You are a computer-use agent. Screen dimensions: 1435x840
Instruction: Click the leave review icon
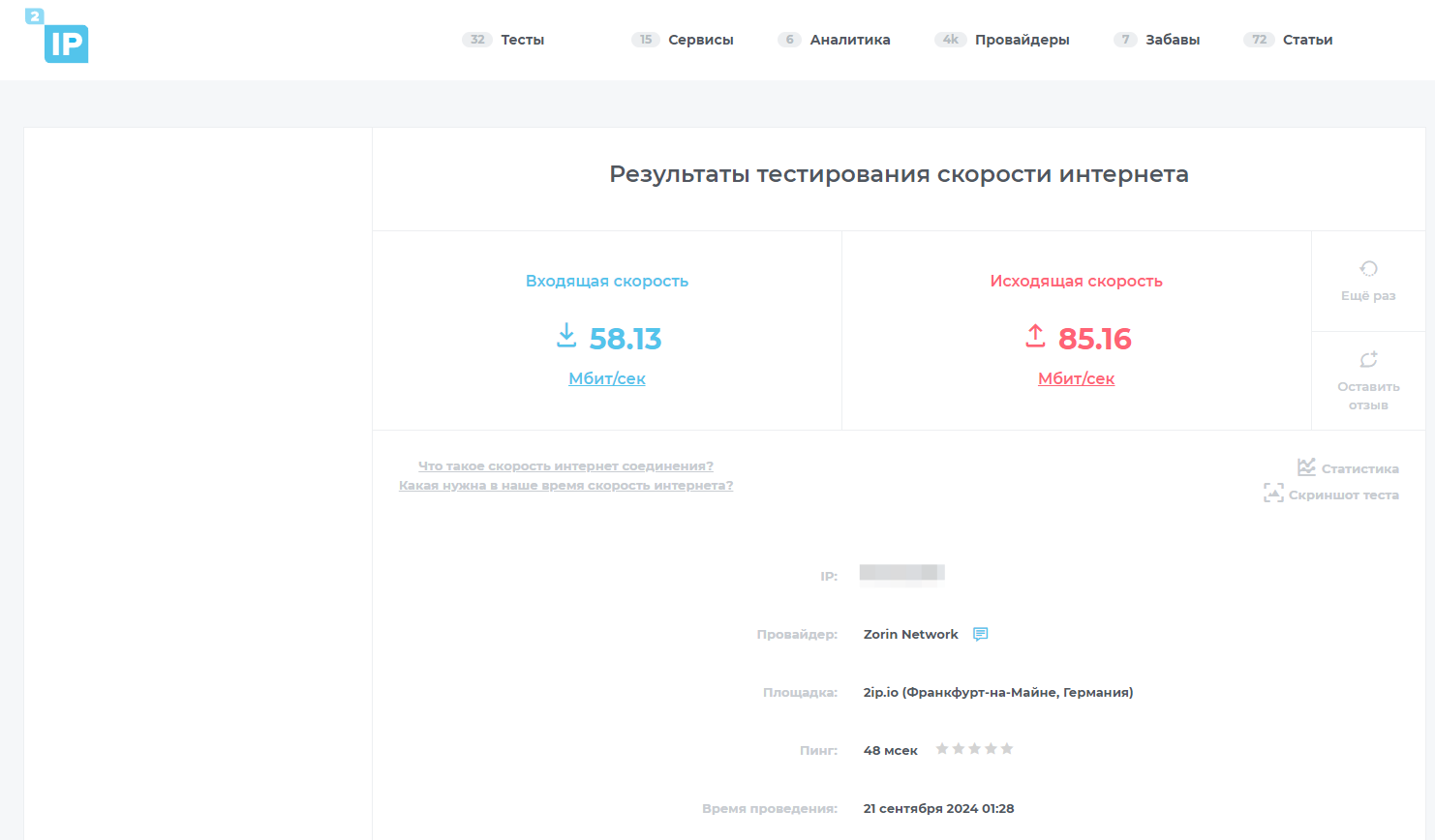(x=1368, y=359)
